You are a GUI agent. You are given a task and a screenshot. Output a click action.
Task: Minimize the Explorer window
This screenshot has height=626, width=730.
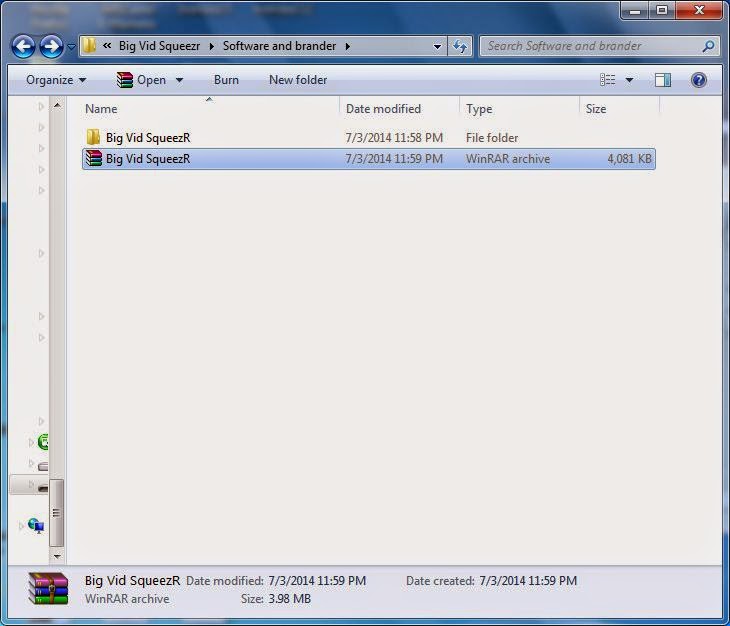pyautogui.click(x=635, y=10)
